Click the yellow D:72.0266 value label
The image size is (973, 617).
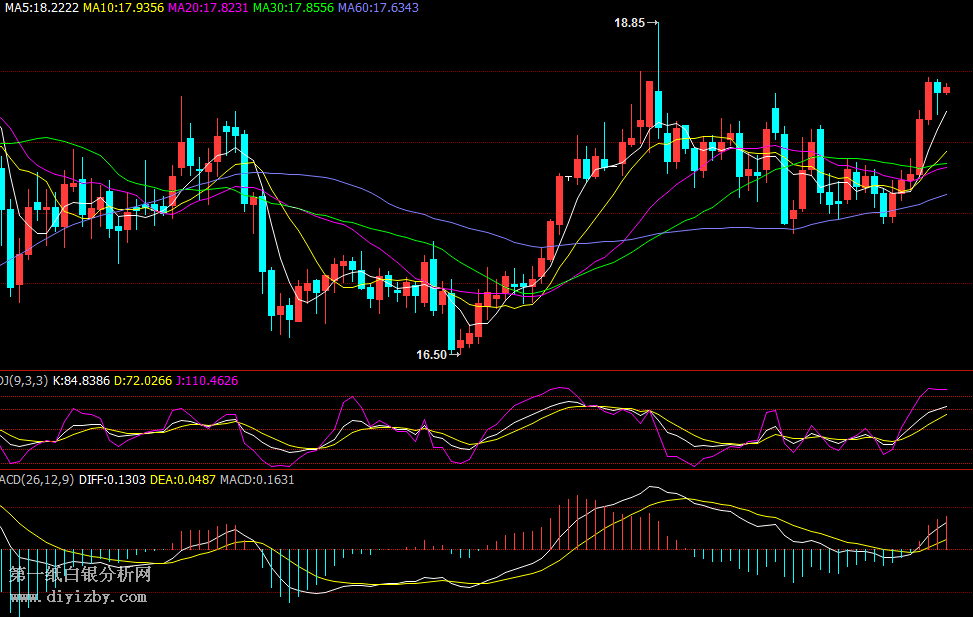(x=142, y=381)
